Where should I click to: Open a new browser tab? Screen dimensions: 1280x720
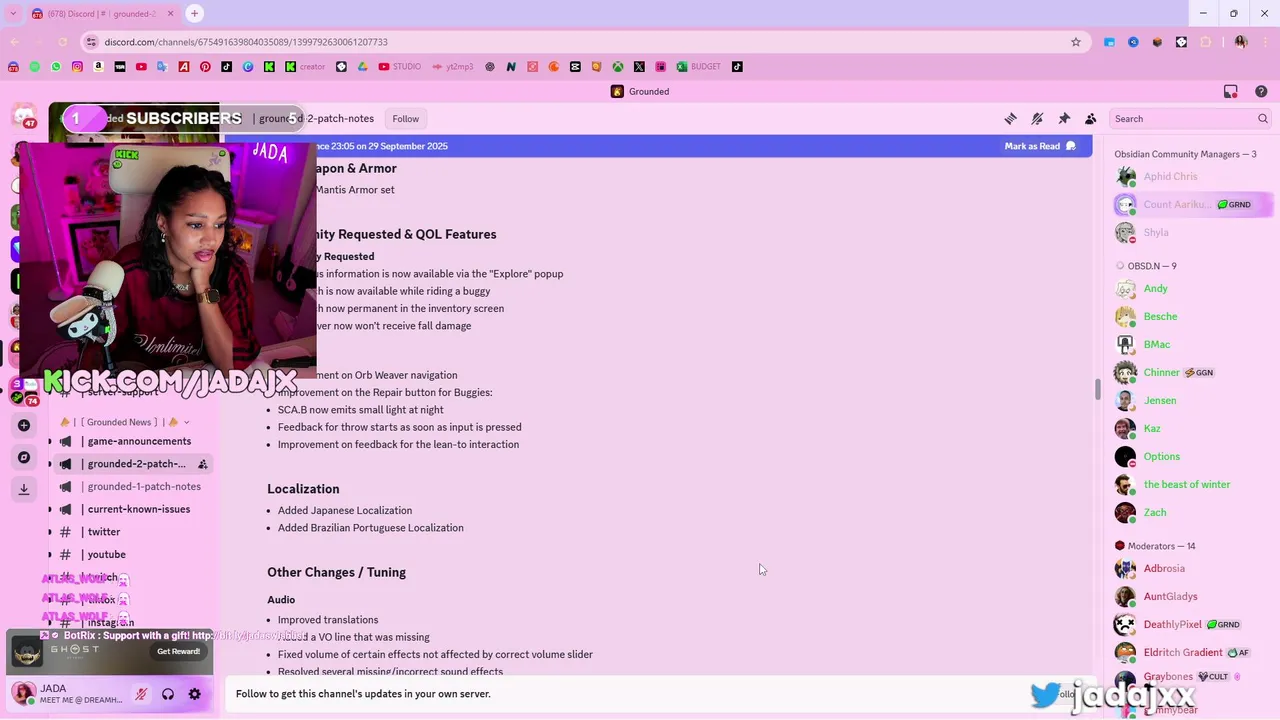(195, 13)
